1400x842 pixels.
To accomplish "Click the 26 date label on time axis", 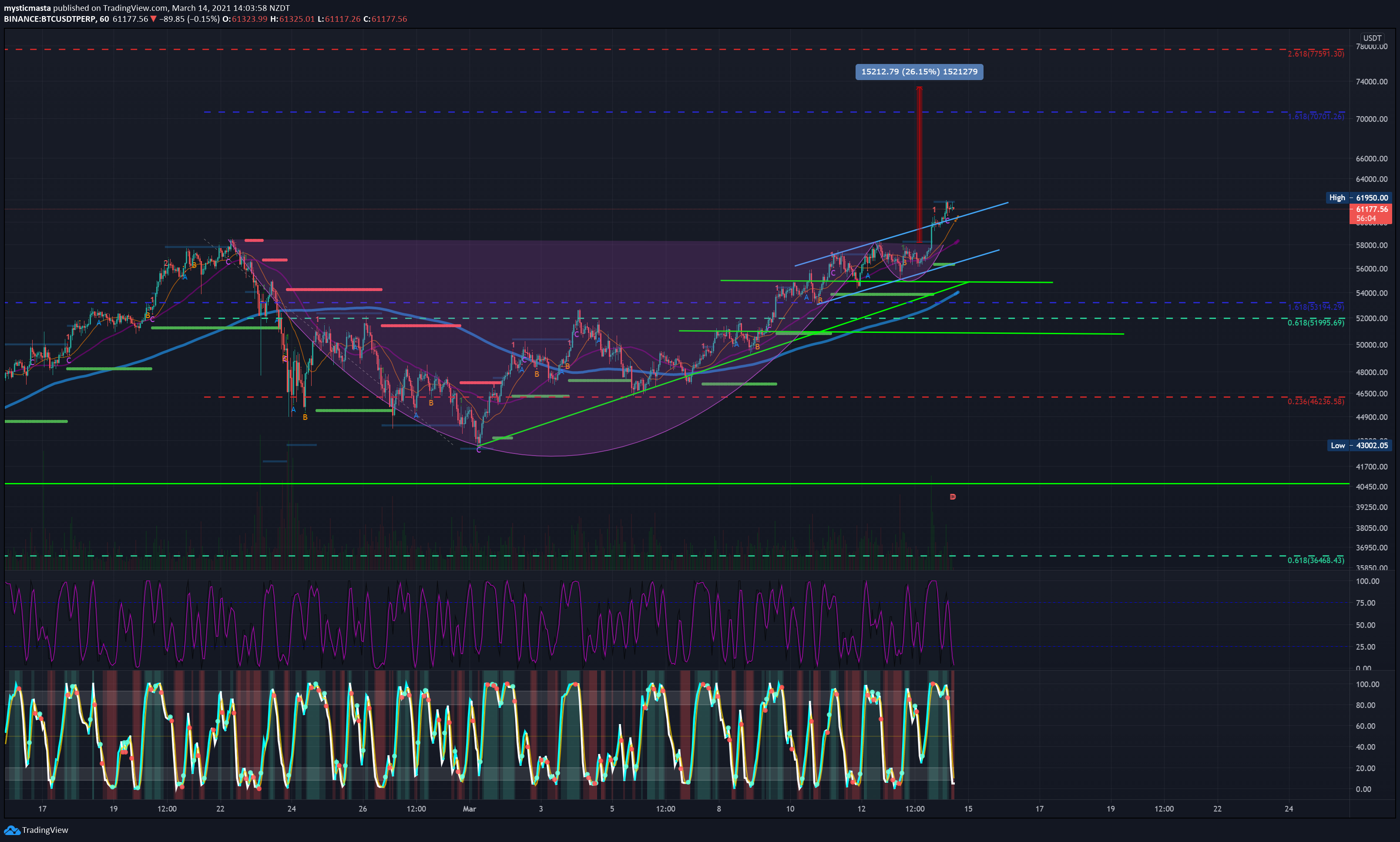I will click(363, 809).
